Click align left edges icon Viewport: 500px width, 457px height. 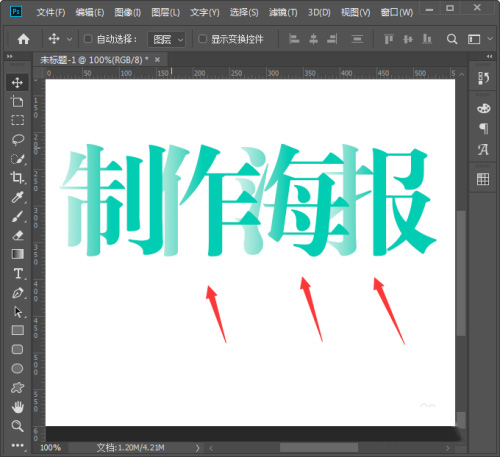[294, 39]
